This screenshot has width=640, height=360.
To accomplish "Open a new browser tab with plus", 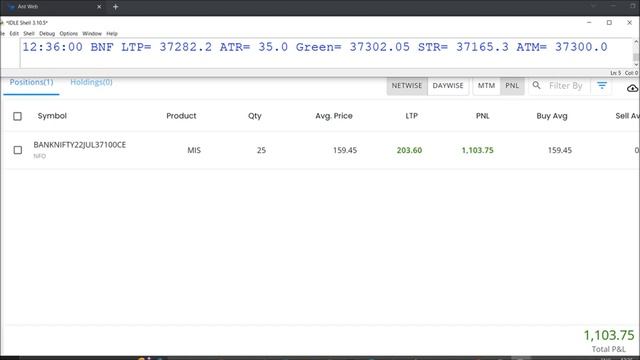I will point(116,7).
